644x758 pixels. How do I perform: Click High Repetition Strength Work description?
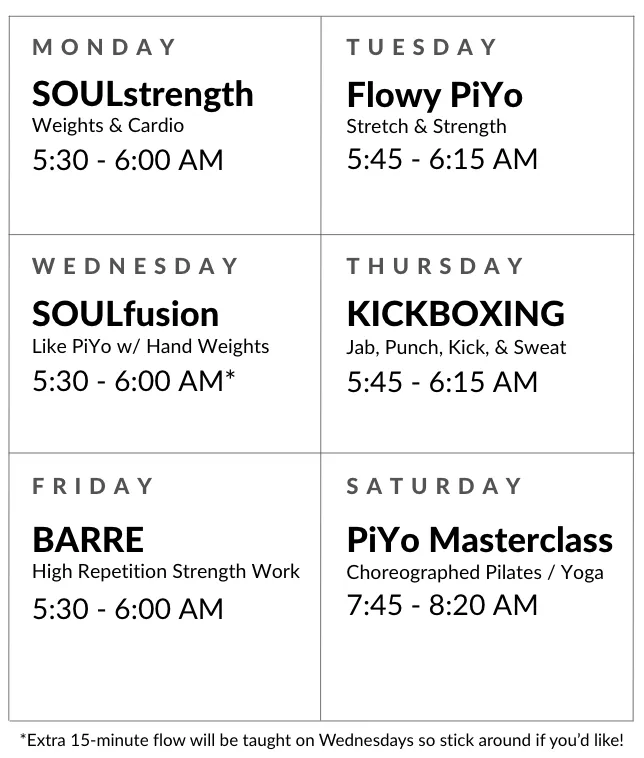coord(166,572)
